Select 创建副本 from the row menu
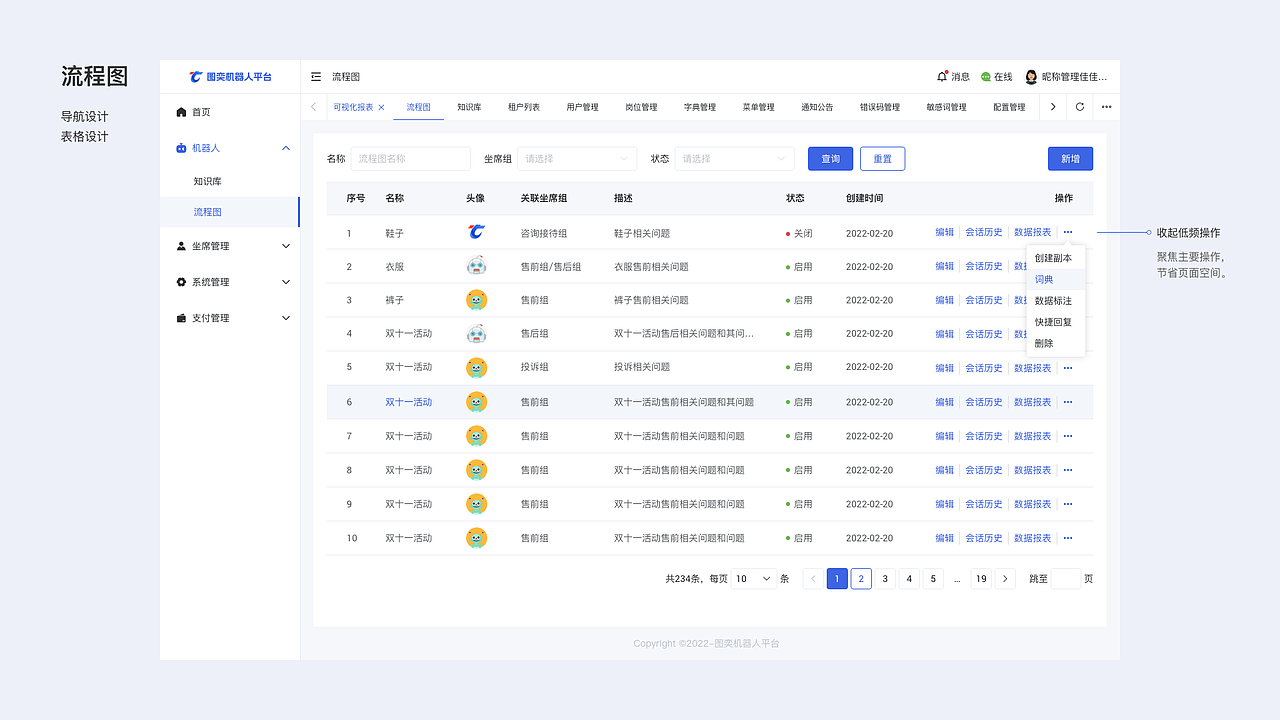1280x720 pixels. 1056,258
